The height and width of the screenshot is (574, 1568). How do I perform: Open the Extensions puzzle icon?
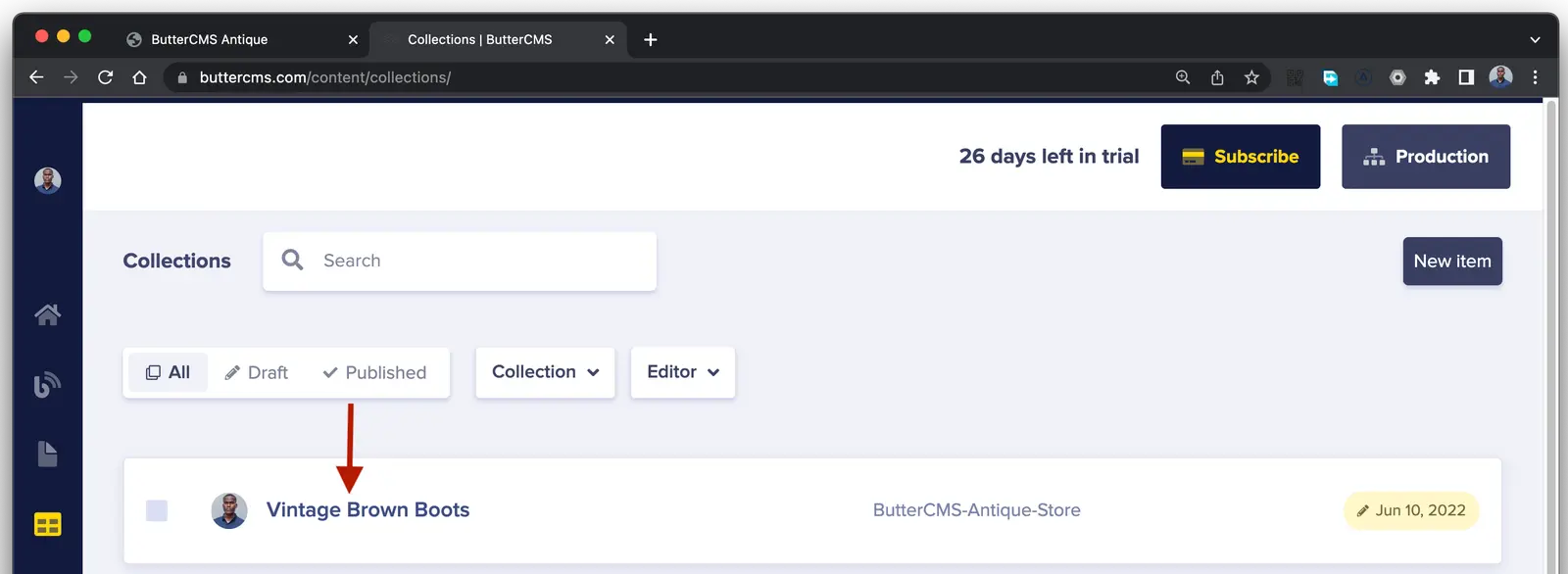click(x=1432, y=77)
